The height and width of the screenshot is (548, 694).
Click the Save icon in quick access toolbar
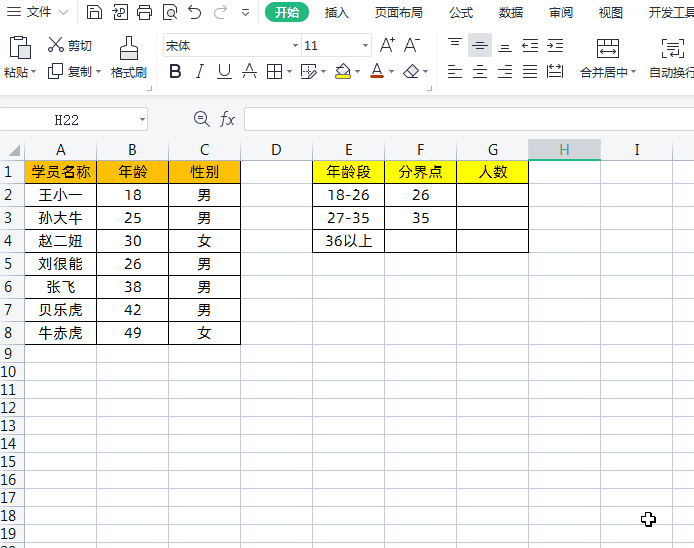point(94,12)
